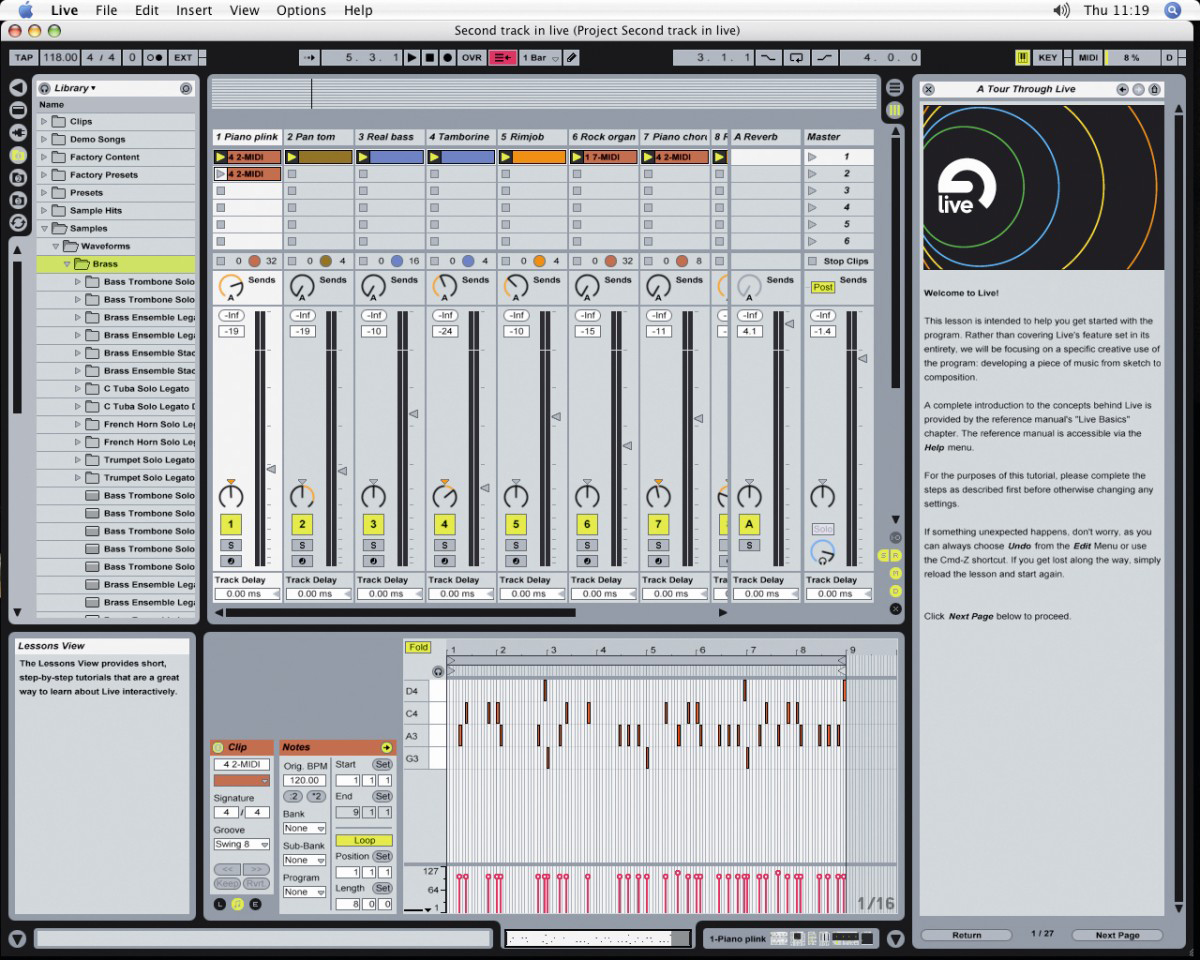Toggle track activator 1 Piano plink
This screenshot has height=960, width=1200.
point(231,524)
